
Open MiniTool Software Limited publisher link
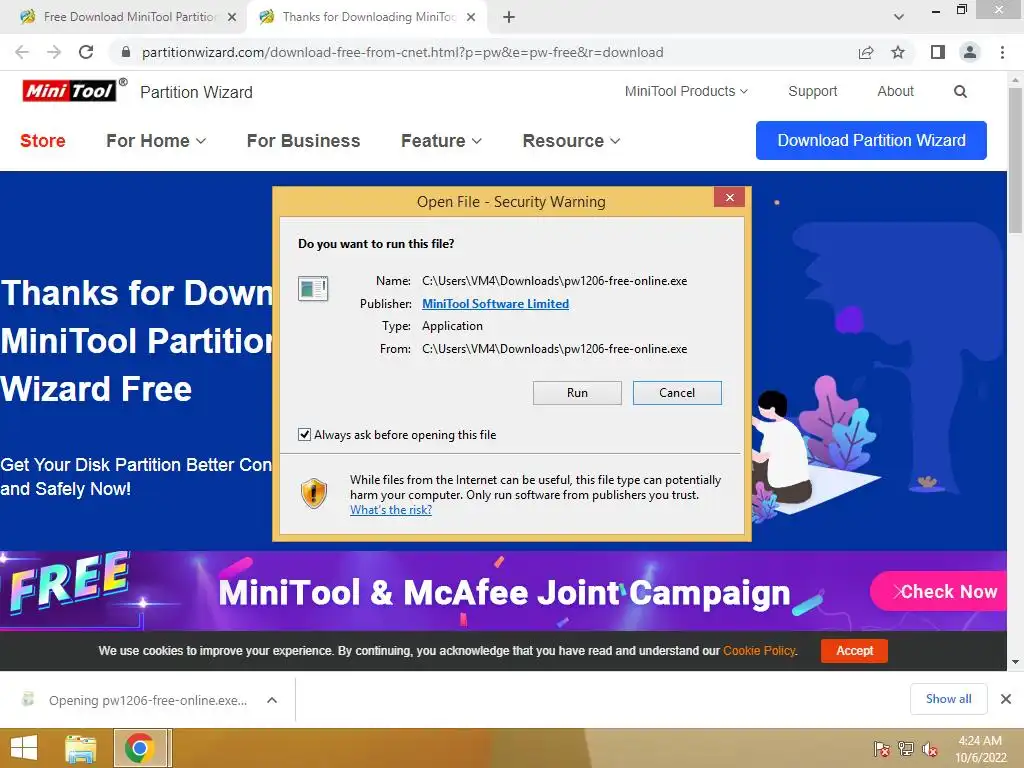pos(495,304)
